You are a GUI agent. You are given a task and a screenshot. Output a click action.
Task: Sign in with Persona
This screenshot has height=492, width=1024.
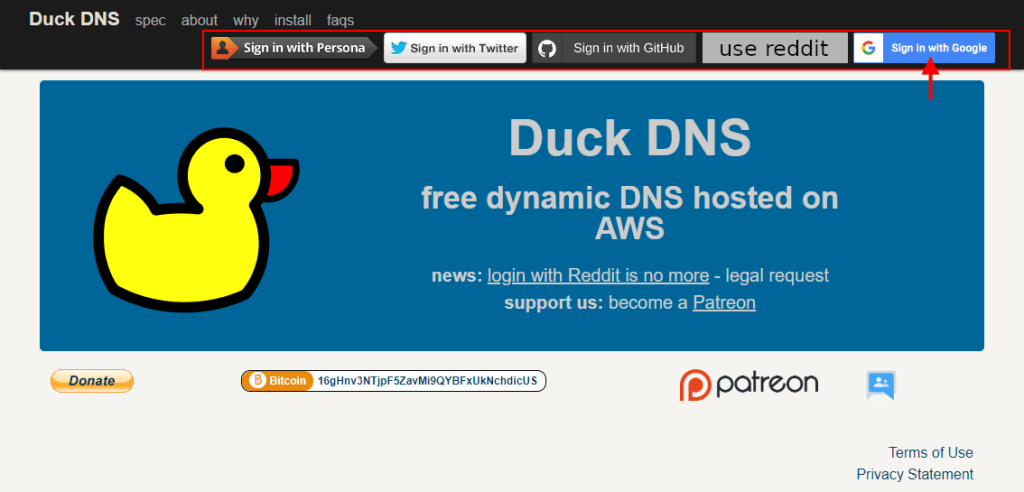[303, 48]
